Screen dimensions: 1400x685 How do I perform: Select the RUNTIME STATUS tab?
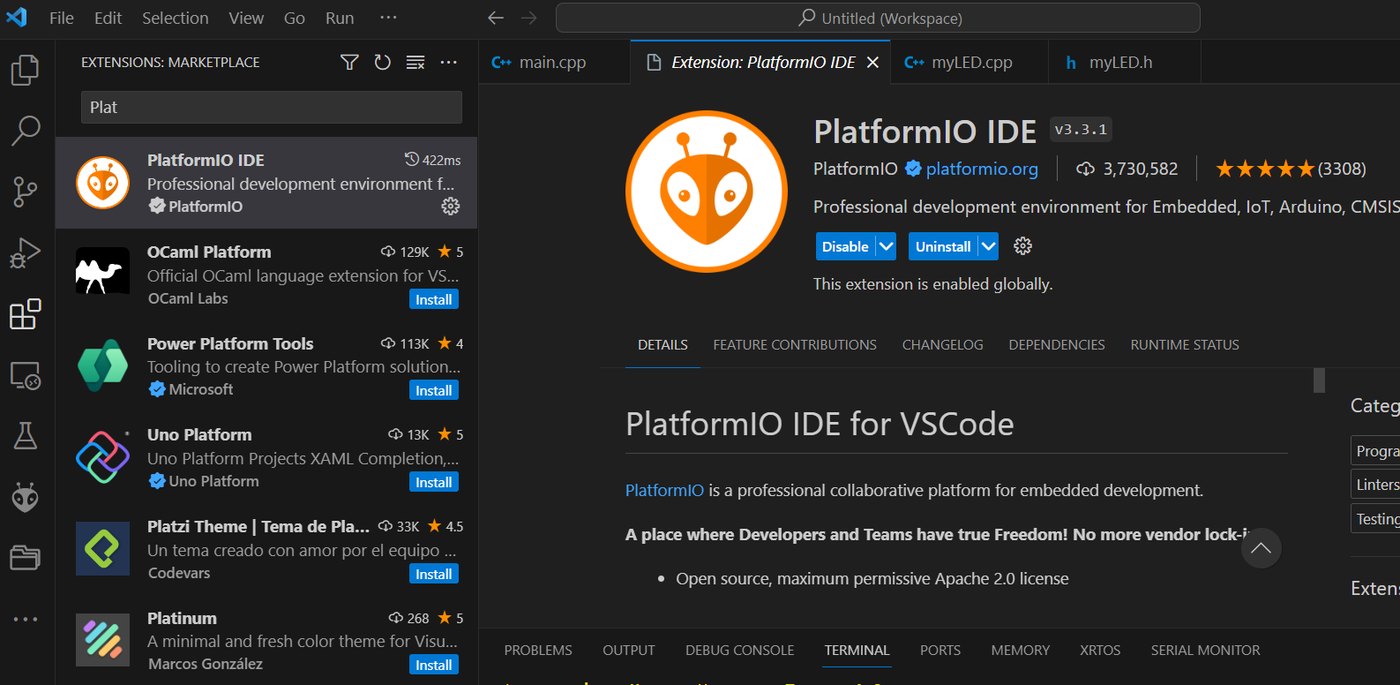pos(1185,344)
